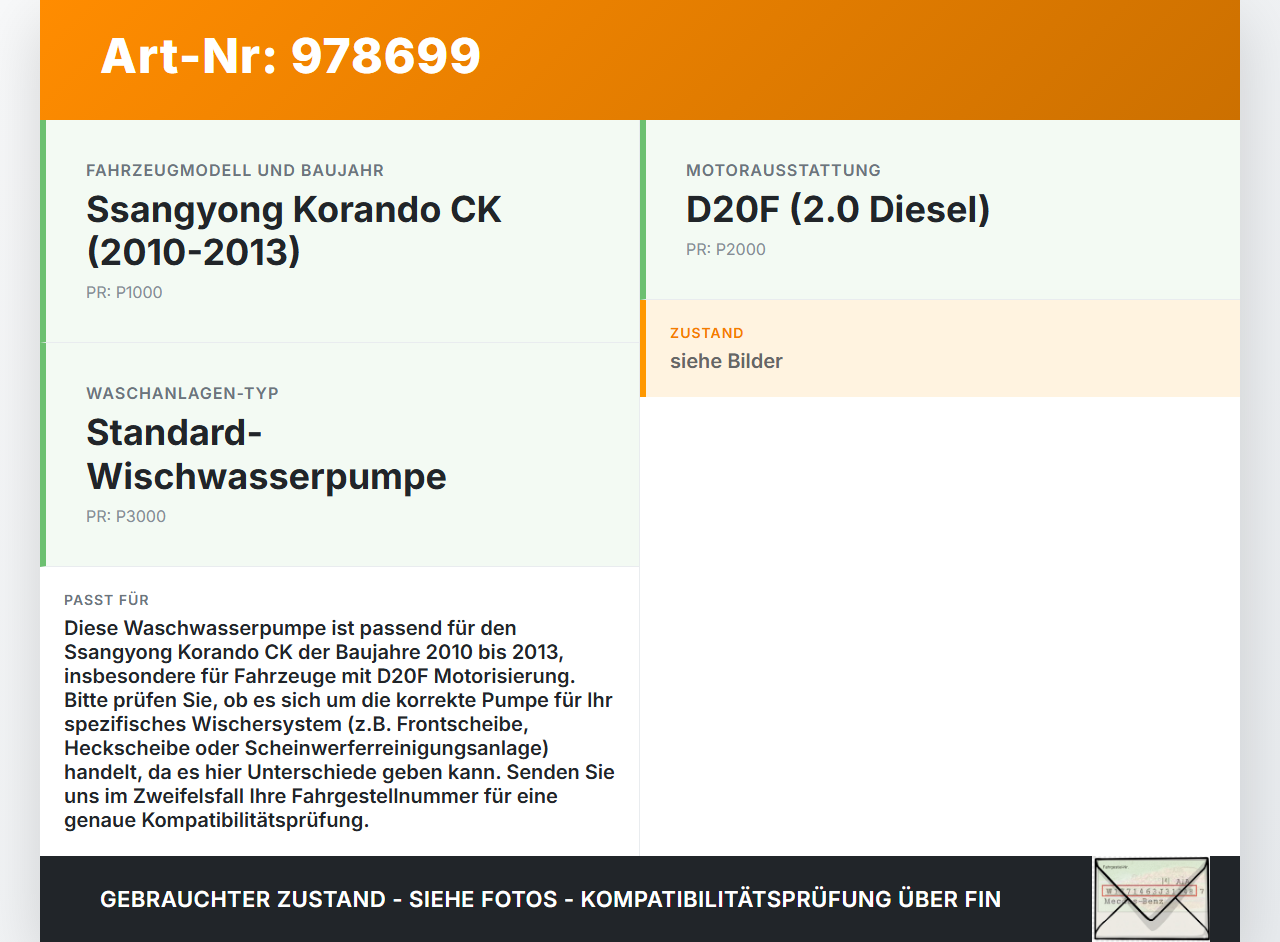Click the ZUSTAND section label

(x=707, y=332)
